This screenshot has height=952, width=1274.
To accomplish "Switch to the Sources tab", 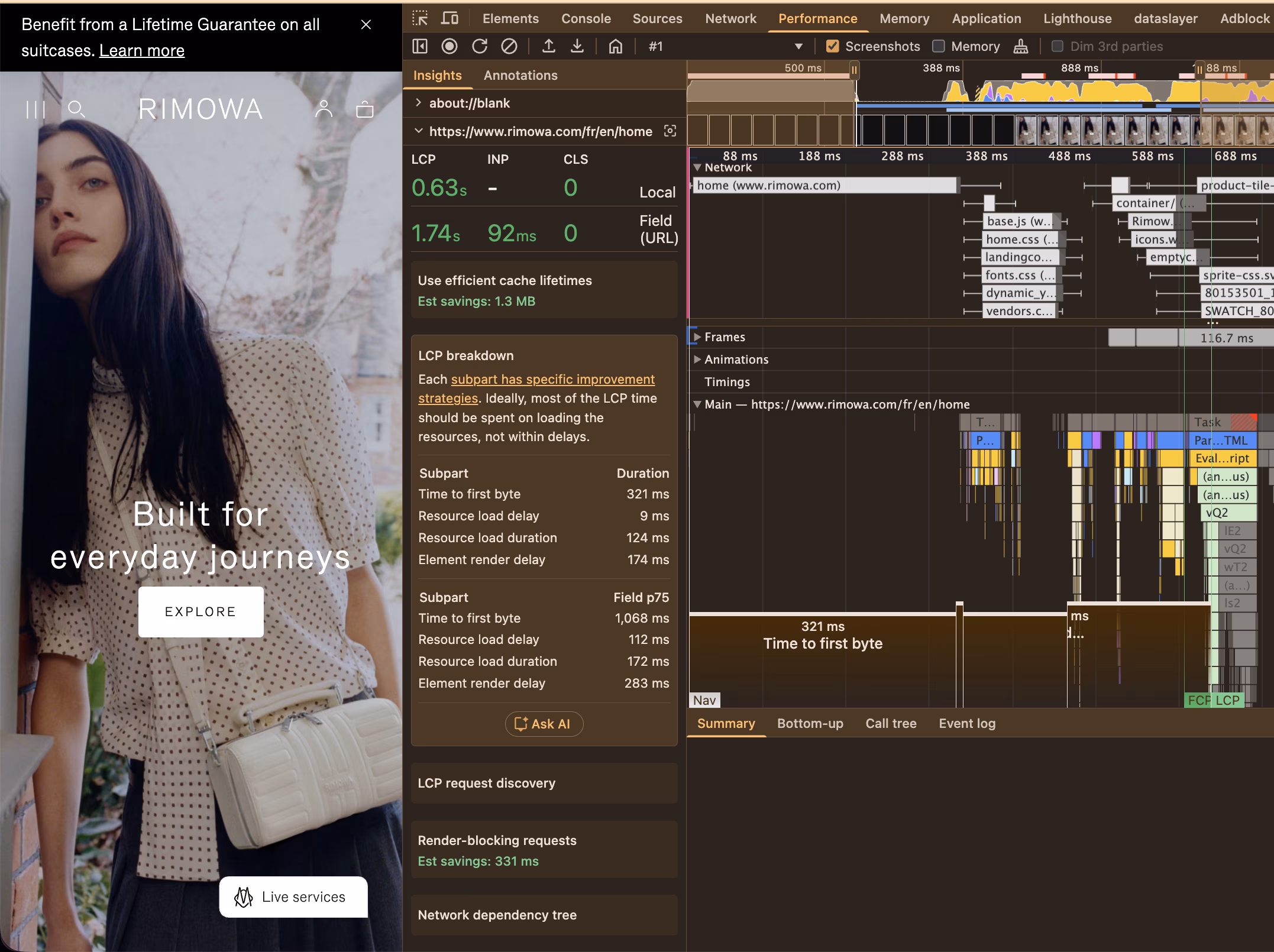I will [x=658, y=18].
